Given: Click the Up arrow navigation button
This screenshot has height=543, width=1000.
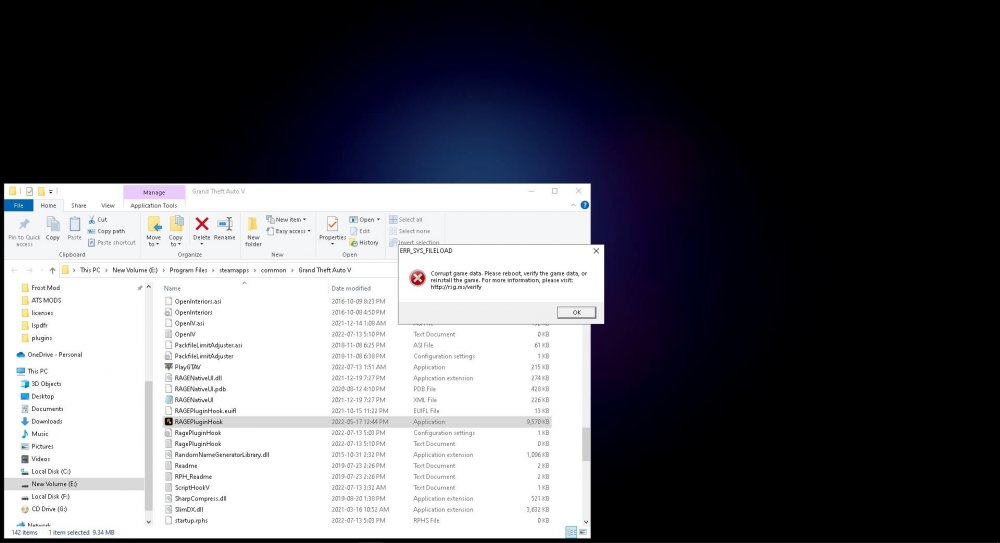Looking at the screenshot, I should (52, 270).
